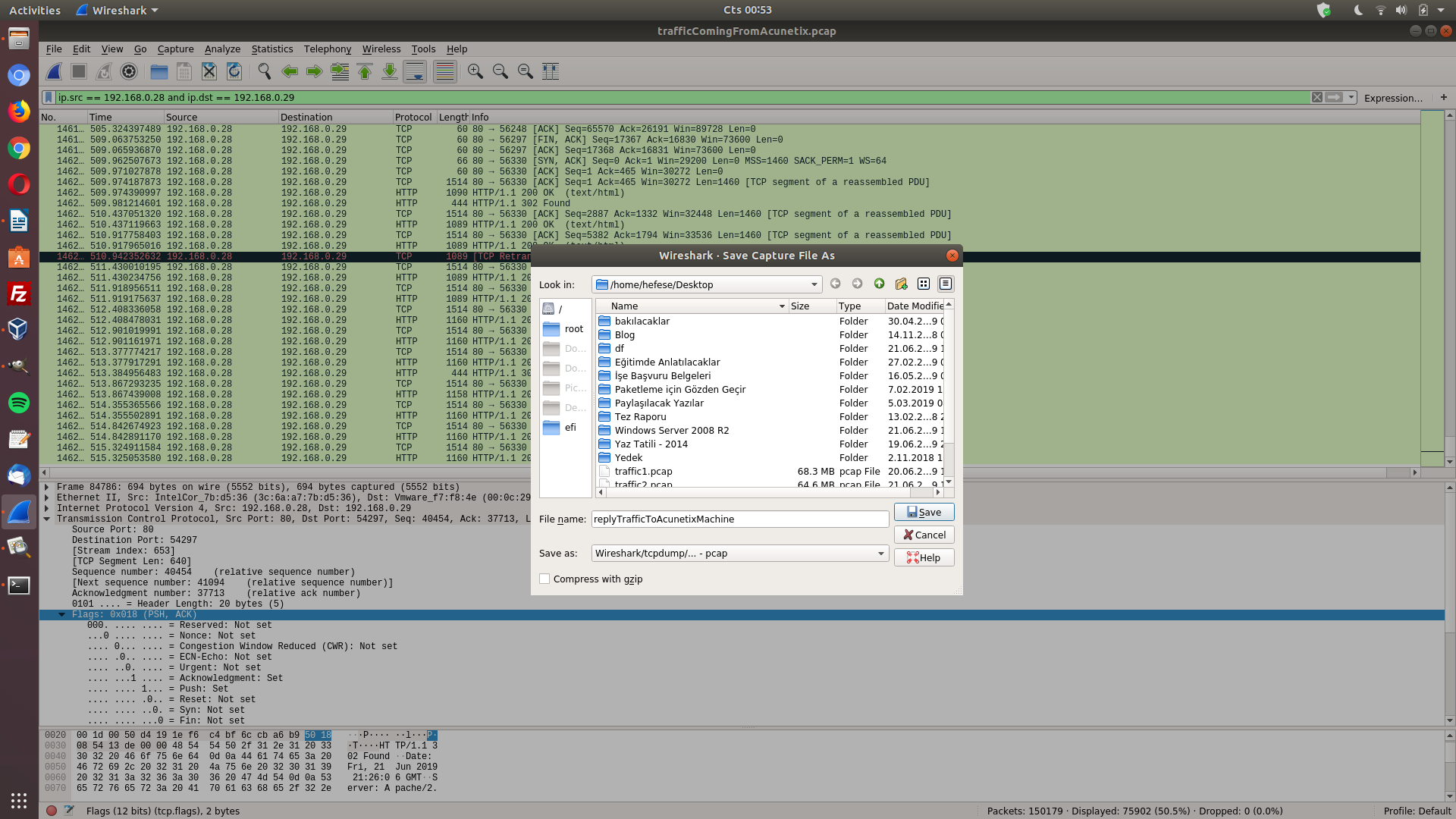Open the Save as file type dropdown
Image resolution: width=1456 pixels, height=819 pixels.
tap(880, 554)
